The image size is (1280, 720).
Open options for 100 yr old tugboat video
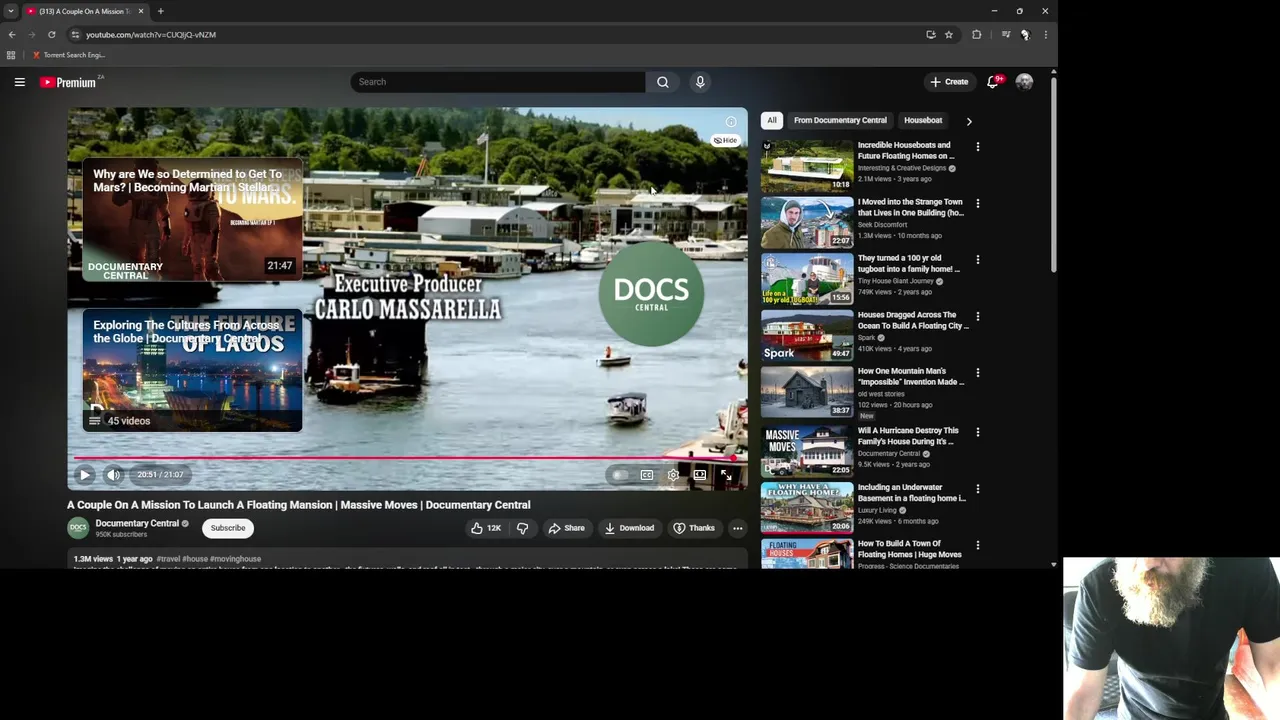(977, 260)
